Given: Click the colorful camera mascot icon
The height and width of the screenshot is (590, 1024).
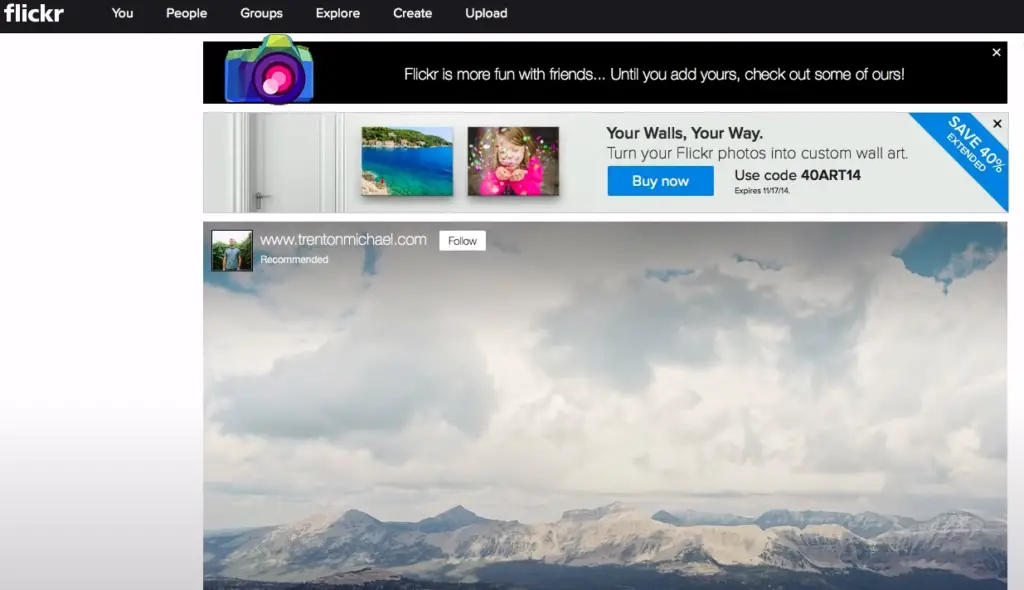Looking at the screenshot, I should (269, 70).
